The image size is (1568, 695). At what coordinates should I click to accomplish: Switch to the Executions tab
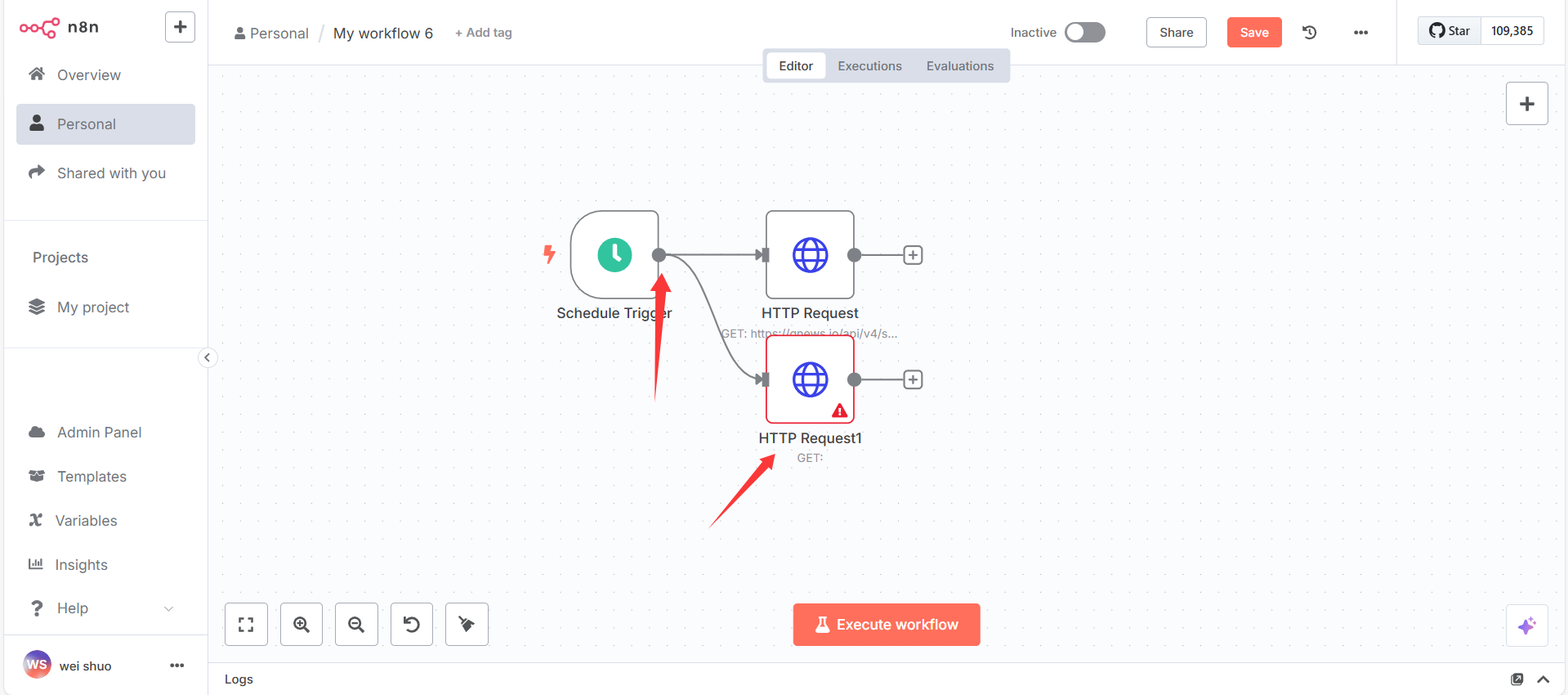[x=869, y=66]
